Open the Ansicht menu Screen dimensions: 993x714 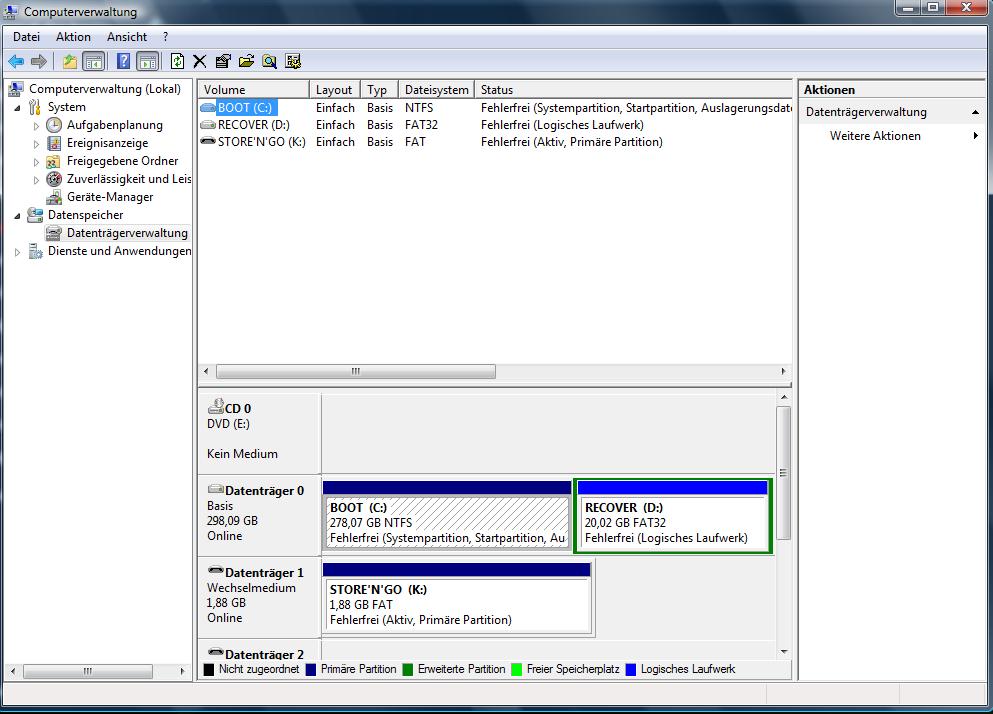[x=127, y=37]
